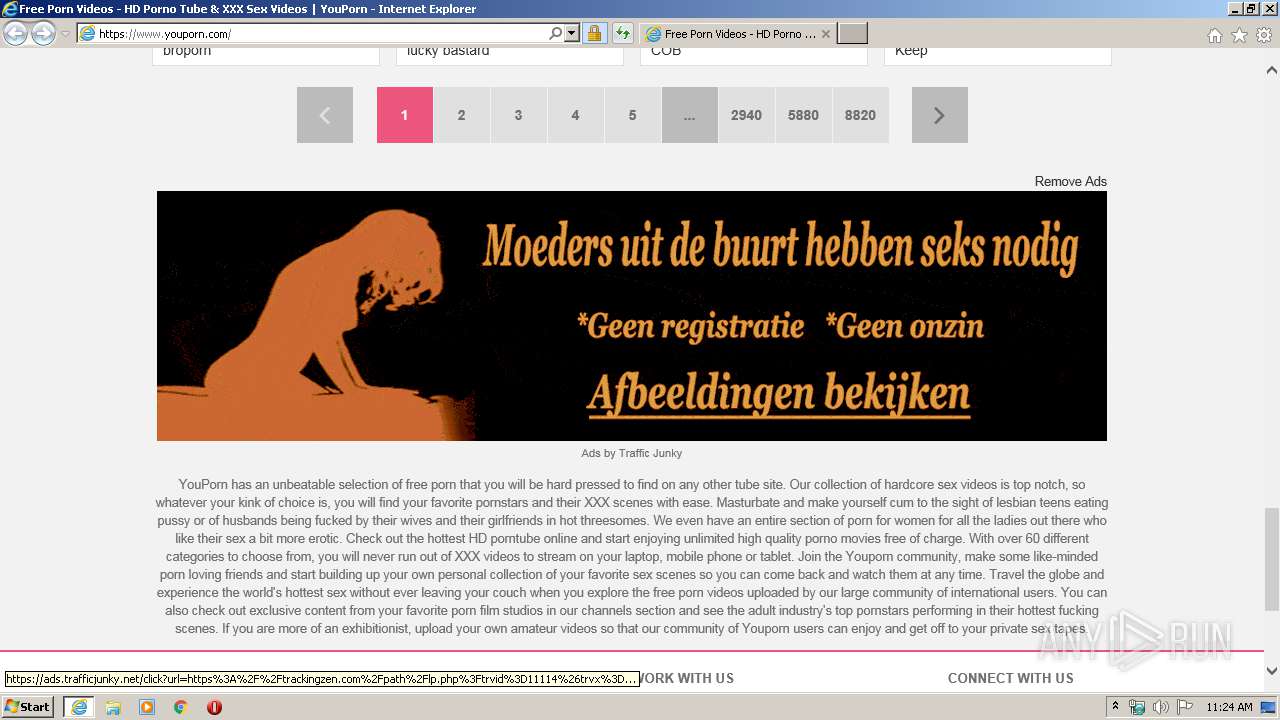Click the refresh page icon
The image size is (1280, 720).
point(622,34)
